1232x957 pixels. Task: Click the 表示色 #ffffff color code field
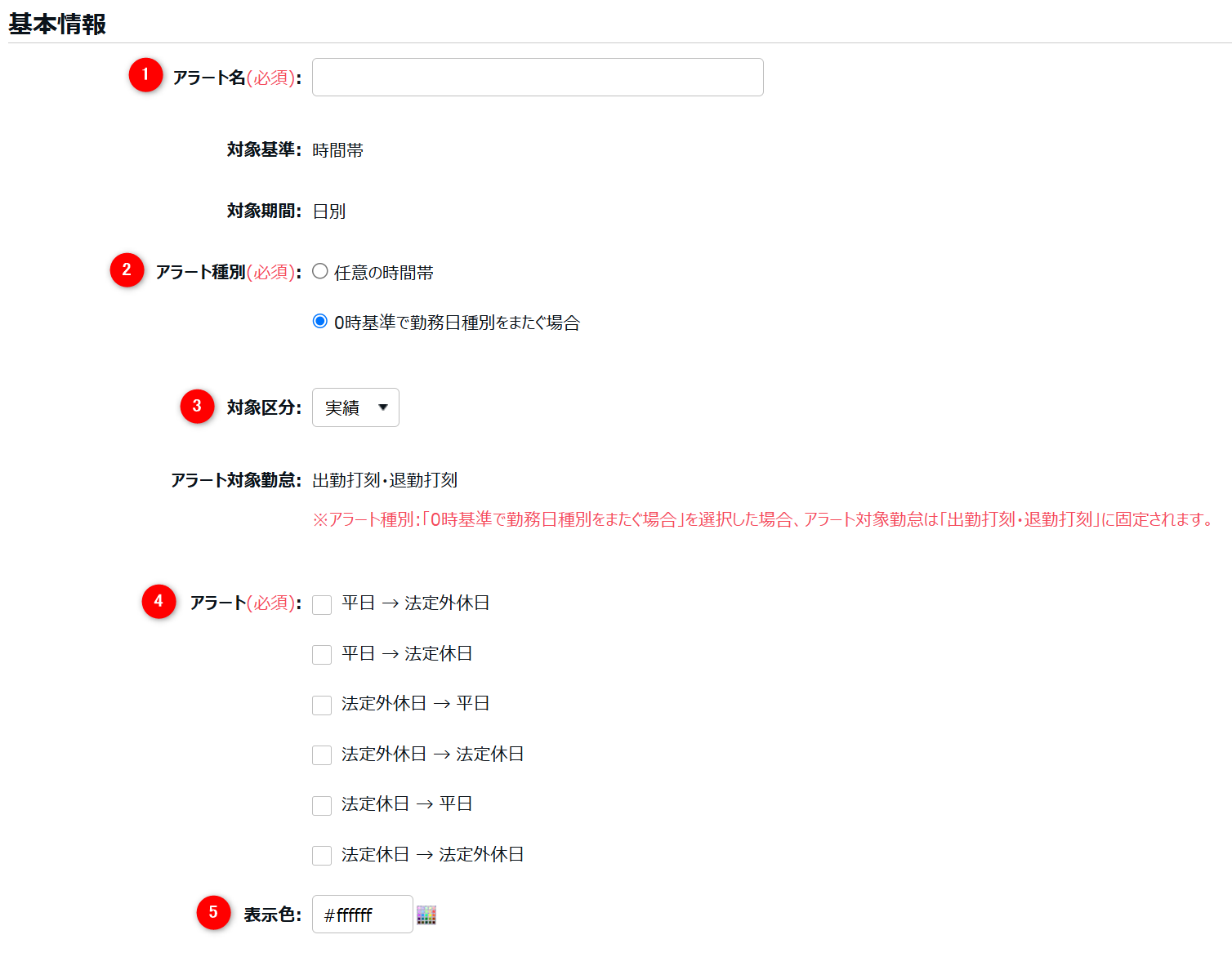(x=362, y=915)
